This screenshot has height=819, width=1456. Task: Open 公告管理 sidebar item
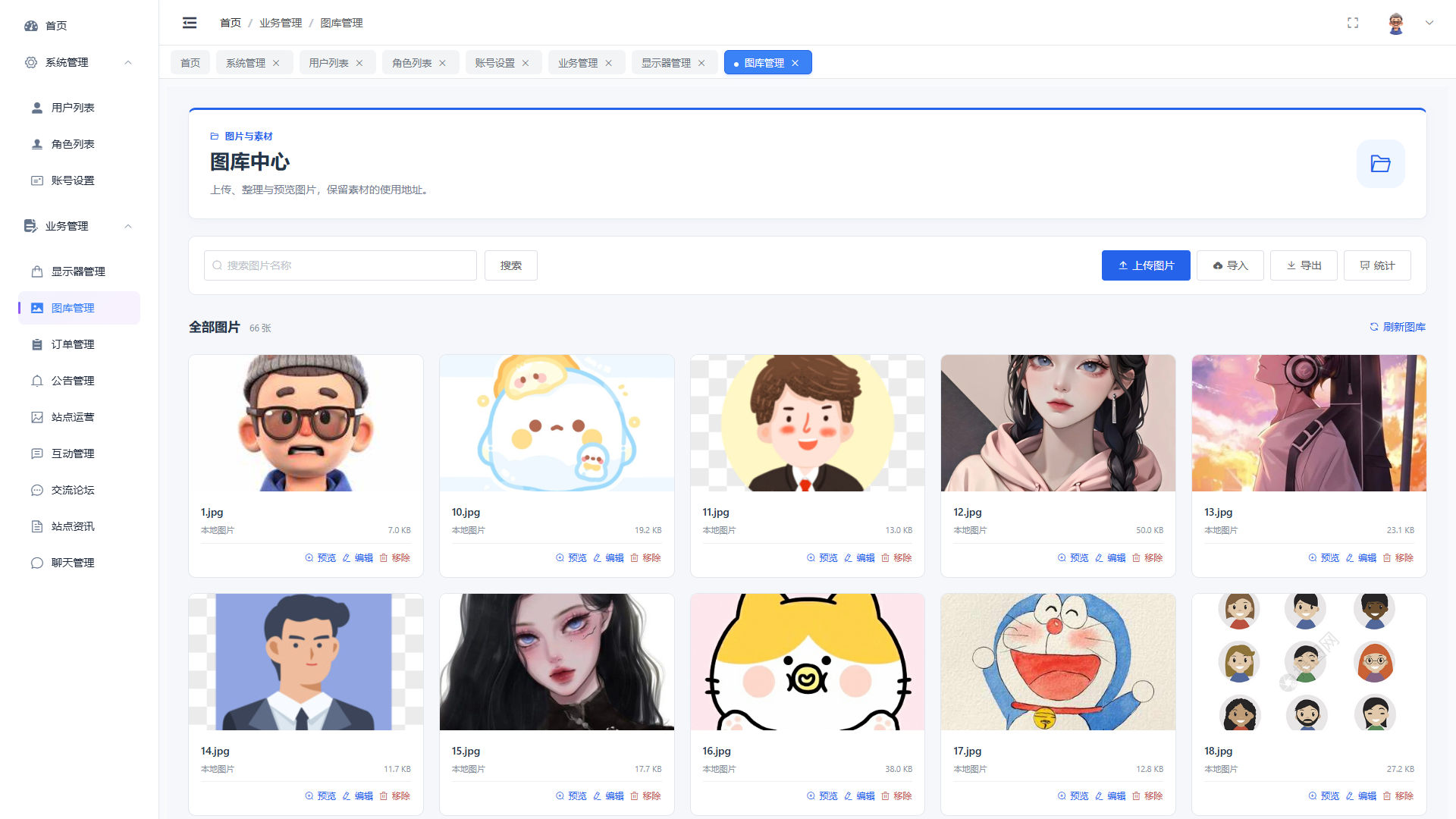click(x=79, y=381)
